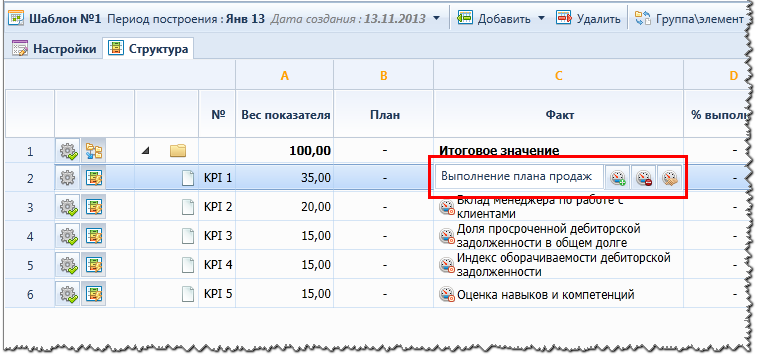The width and height of the screenshot is (762, 361).
Task: Click the add indicator gauge icon with green plus
Action: pyautogui.click(x=619, y=177)
